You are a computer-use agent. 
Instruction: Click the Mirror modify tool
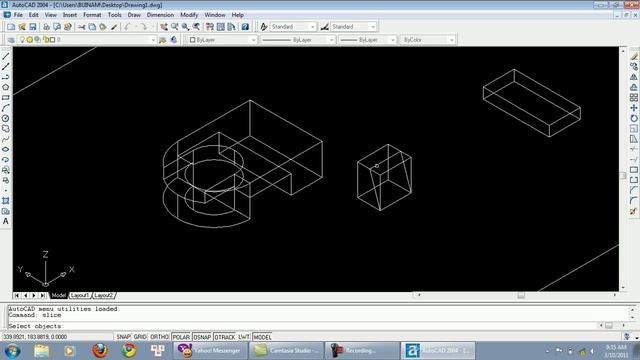633,77
